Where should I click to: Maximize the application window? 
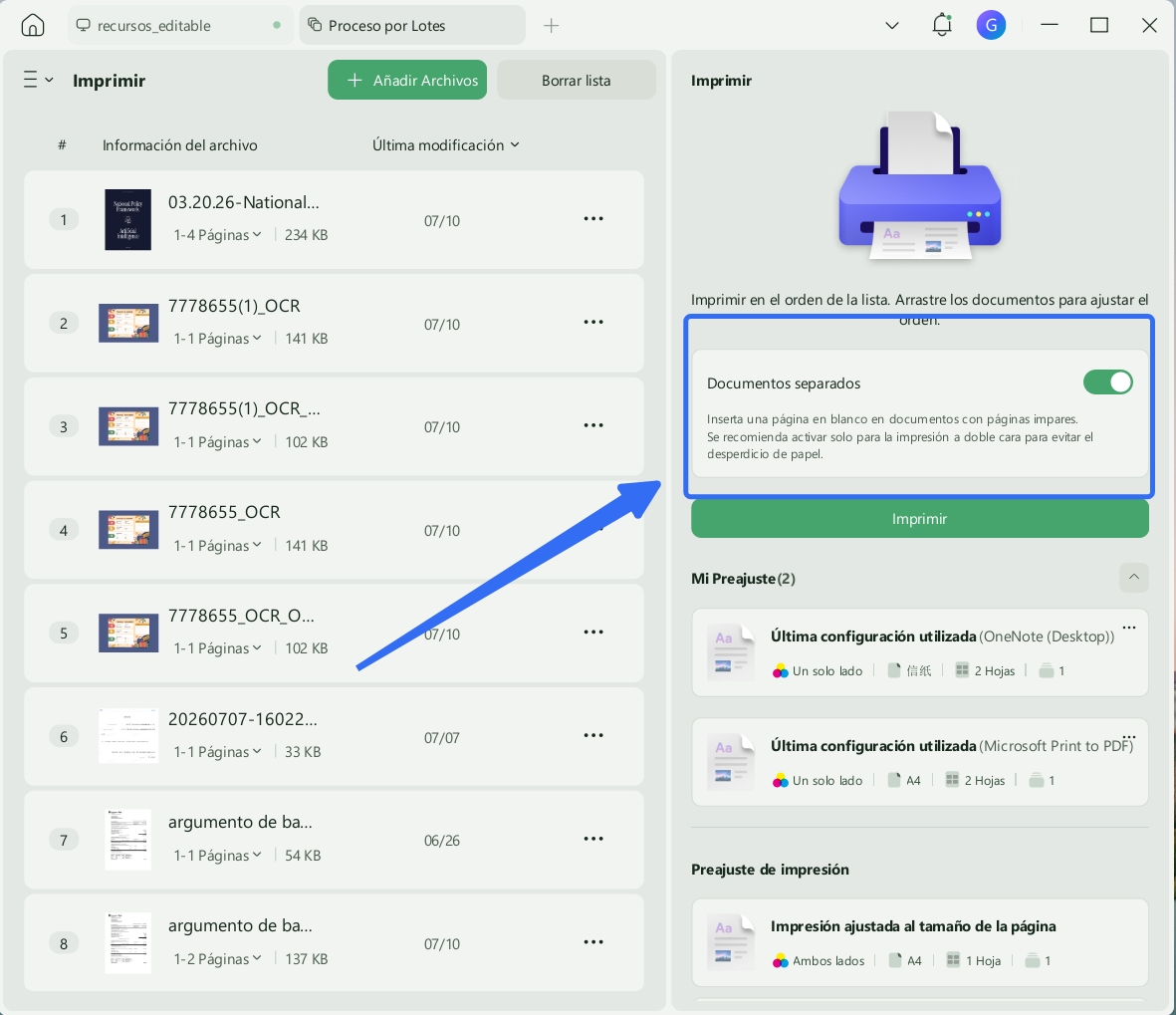coord(1098,26)
